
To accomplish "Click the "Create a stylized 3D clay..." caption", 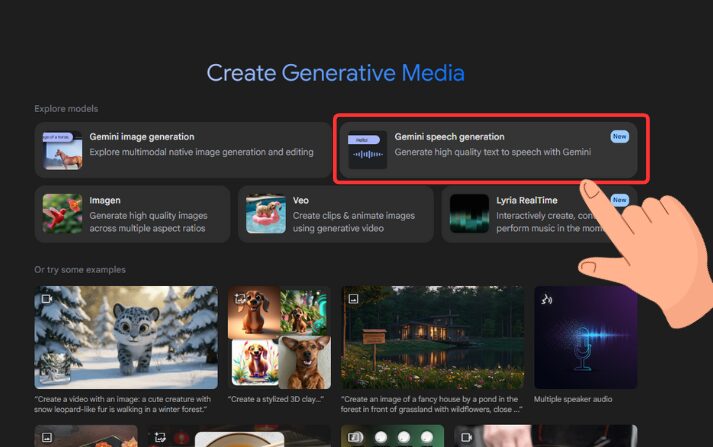I will 276,399.
